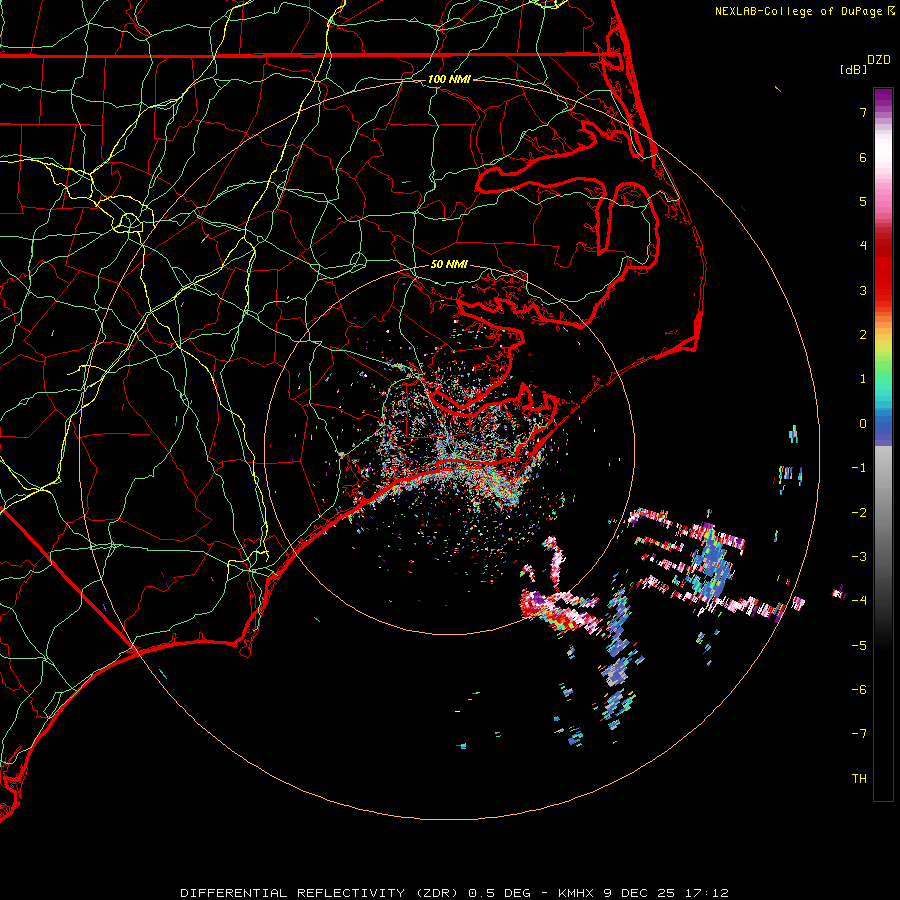Click the -4 value on the color scale
Screen dimensions: 900x900
pyautogui.click(x=859, y=601)
